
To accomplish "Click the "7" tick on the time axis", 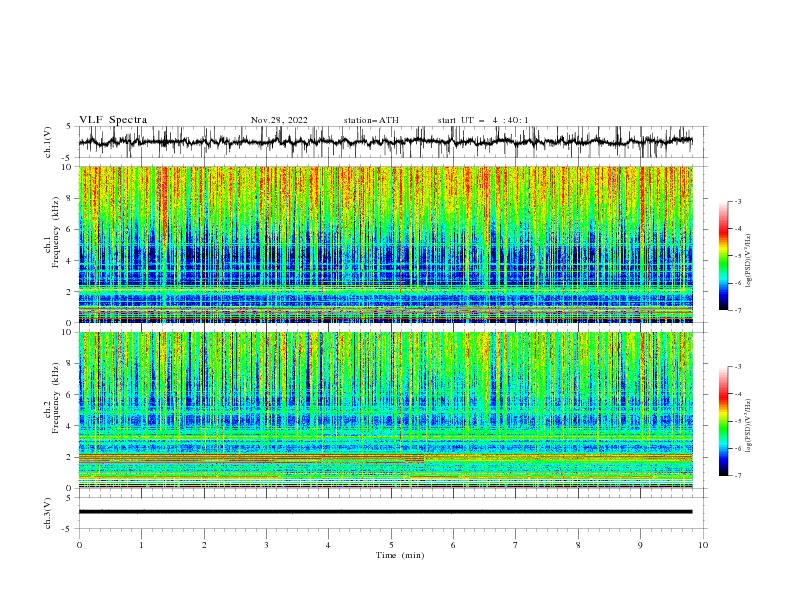I will click(x=516, y=545).
